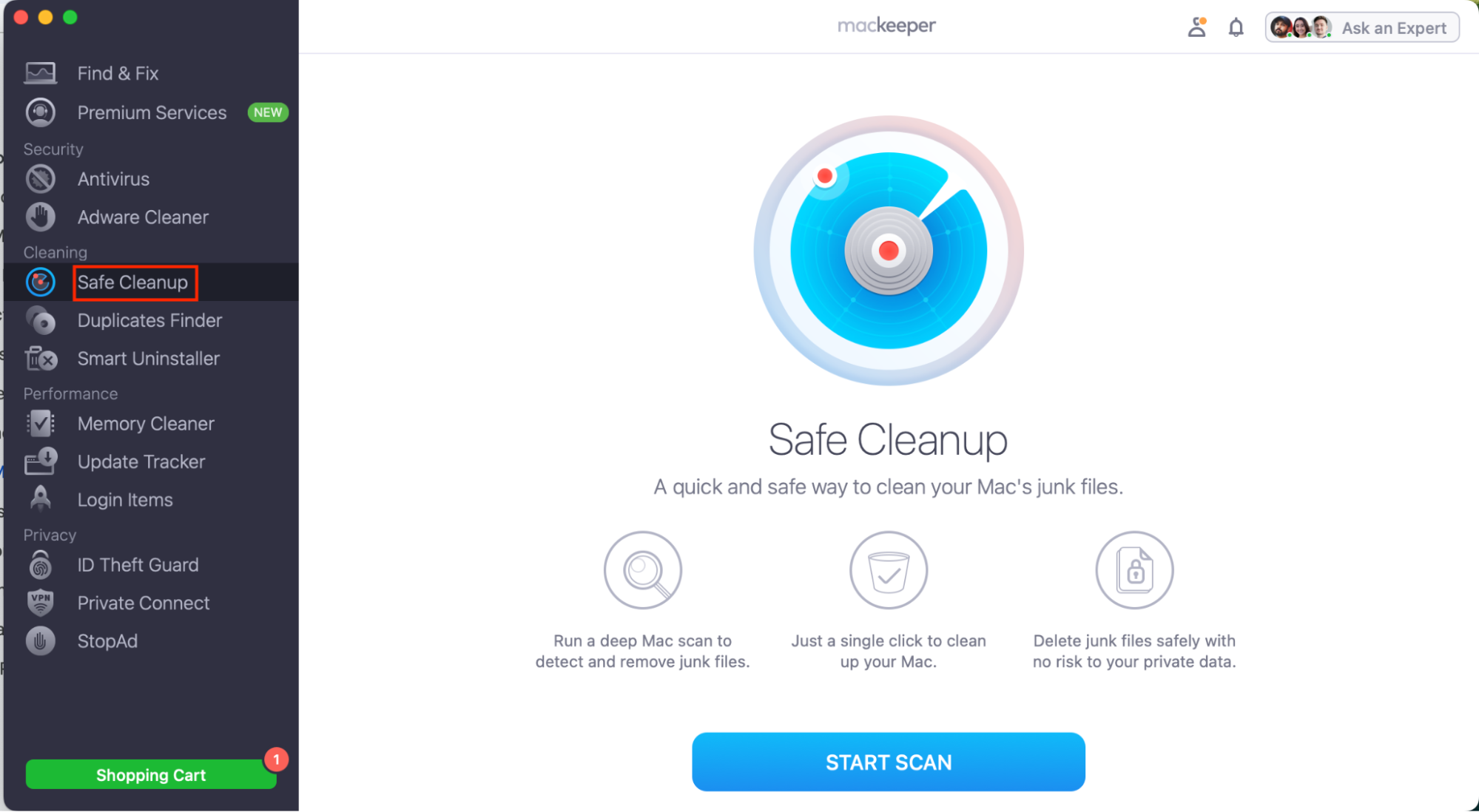Image resolution: width=1479 pixels, height=812 pixels.
Task: Click the Login Items icon
Action: point(41,498)
